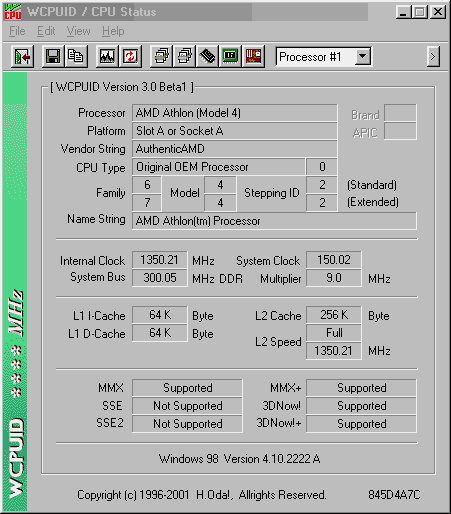The width and height of the screenshot is (451, 514).
Task: Click the 3DNow!+ 'Supported' field
Action: coord(361,424)
